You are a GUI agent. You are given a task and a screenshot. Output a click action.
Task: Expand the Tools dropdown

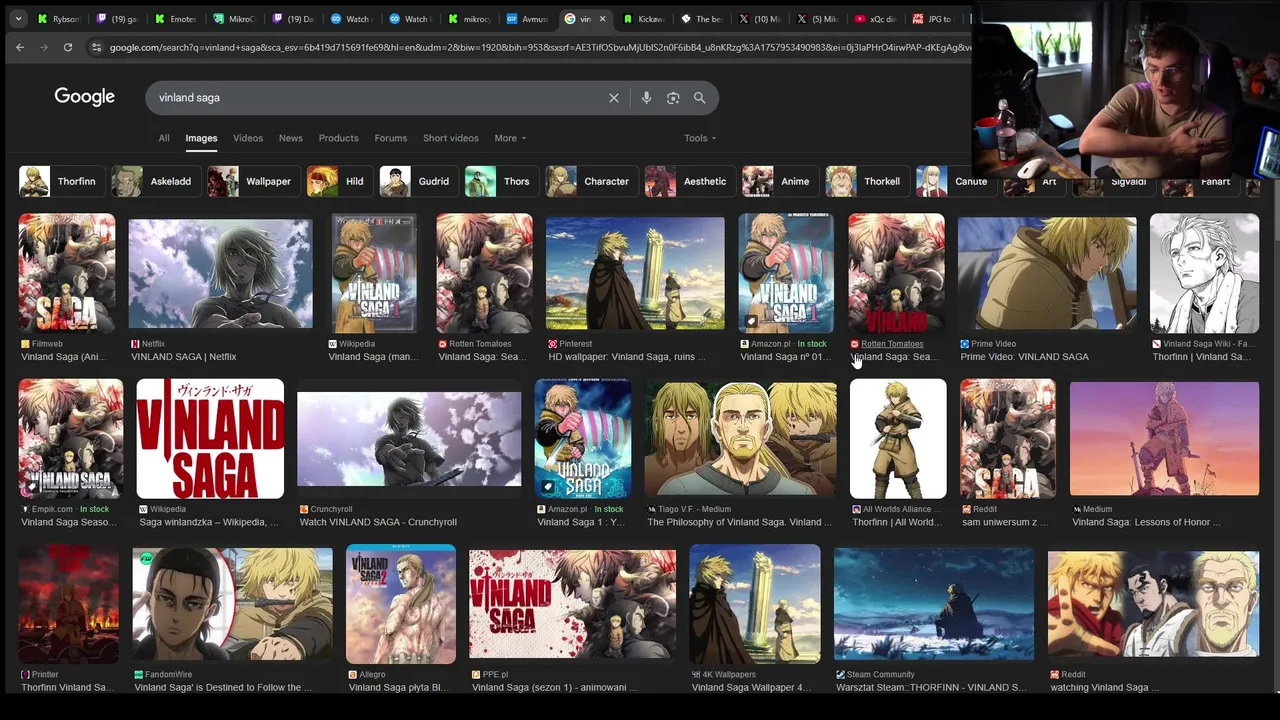tap(700, 138)
